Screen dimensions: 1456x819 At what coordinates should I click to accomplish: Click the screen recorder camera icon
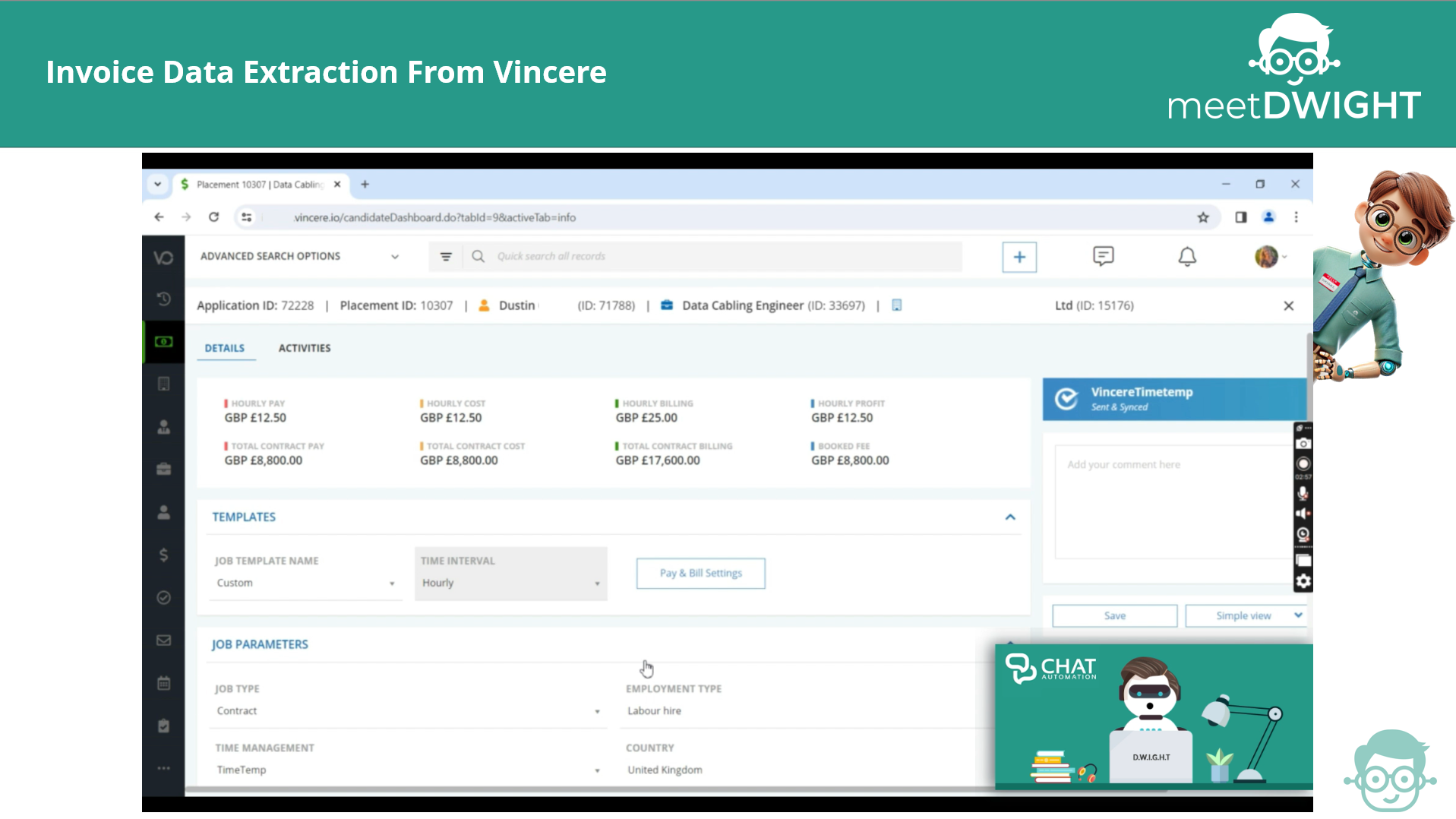[x=1303, y=444]
